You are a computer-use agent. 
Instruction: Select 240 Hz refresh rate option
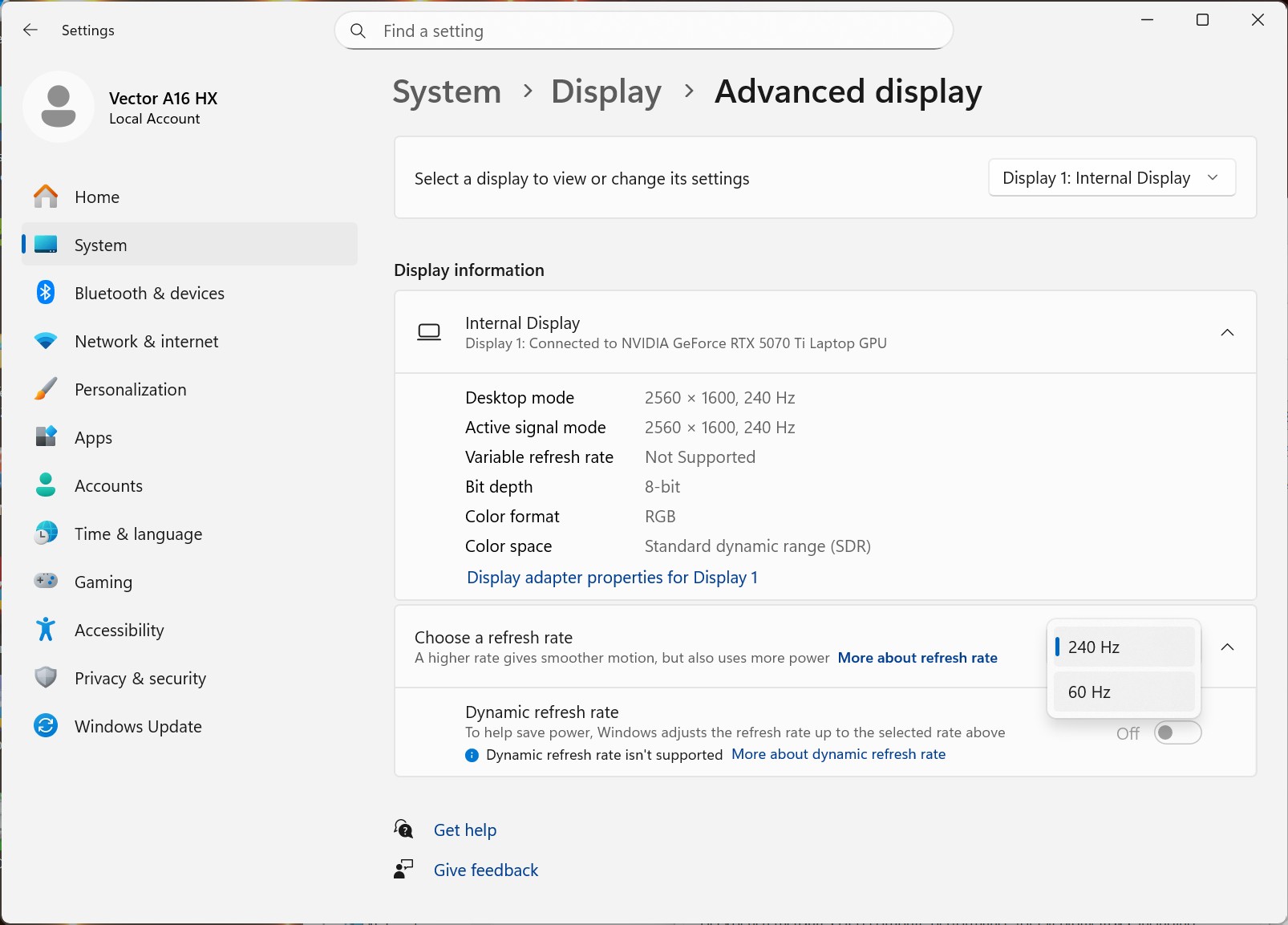(1123, 647)
